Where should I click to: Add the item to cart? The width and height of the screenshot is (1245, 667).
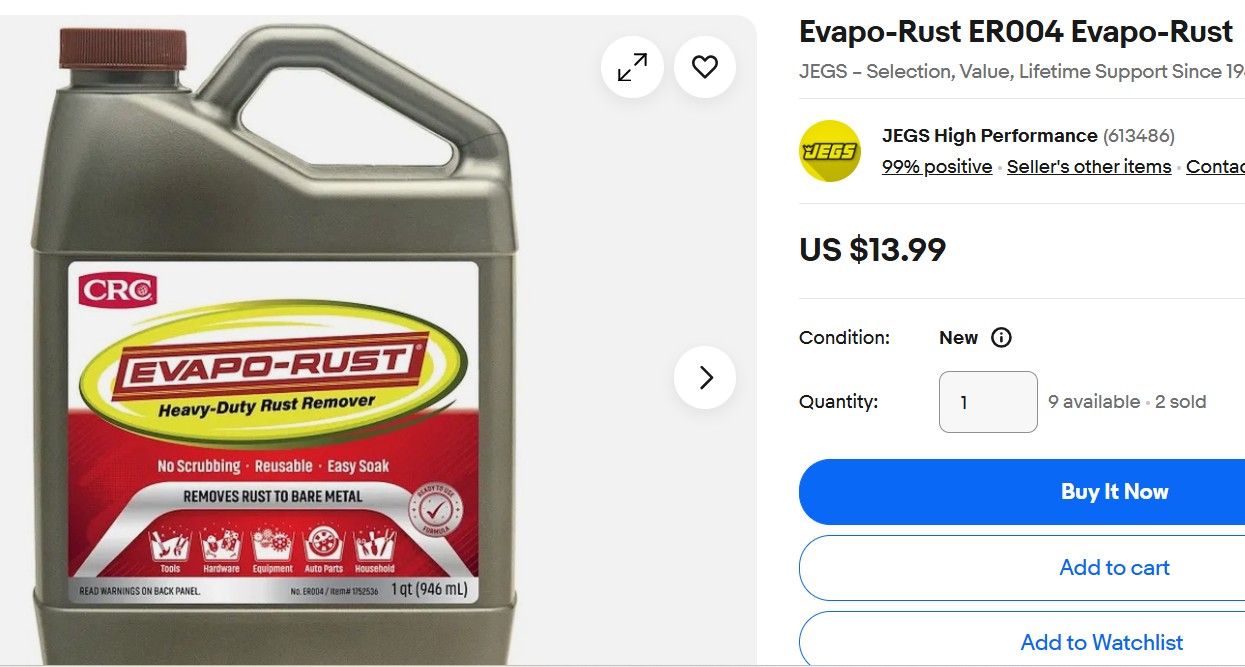[x=1022, y=568]
